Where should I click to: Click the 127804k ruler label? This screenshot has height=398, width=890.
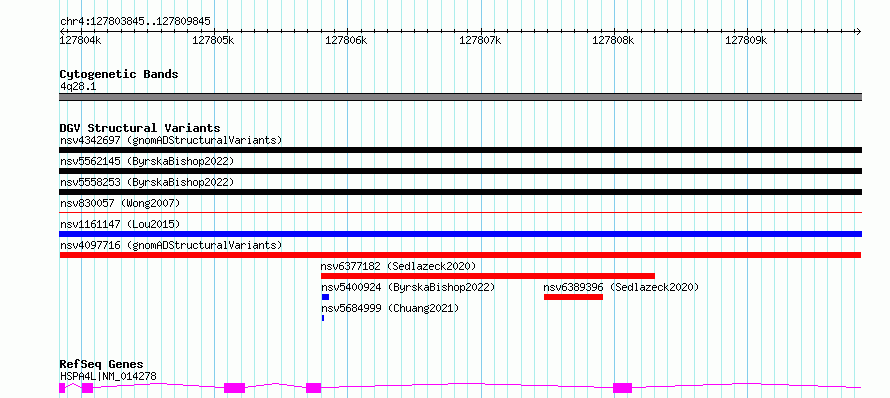81,40
